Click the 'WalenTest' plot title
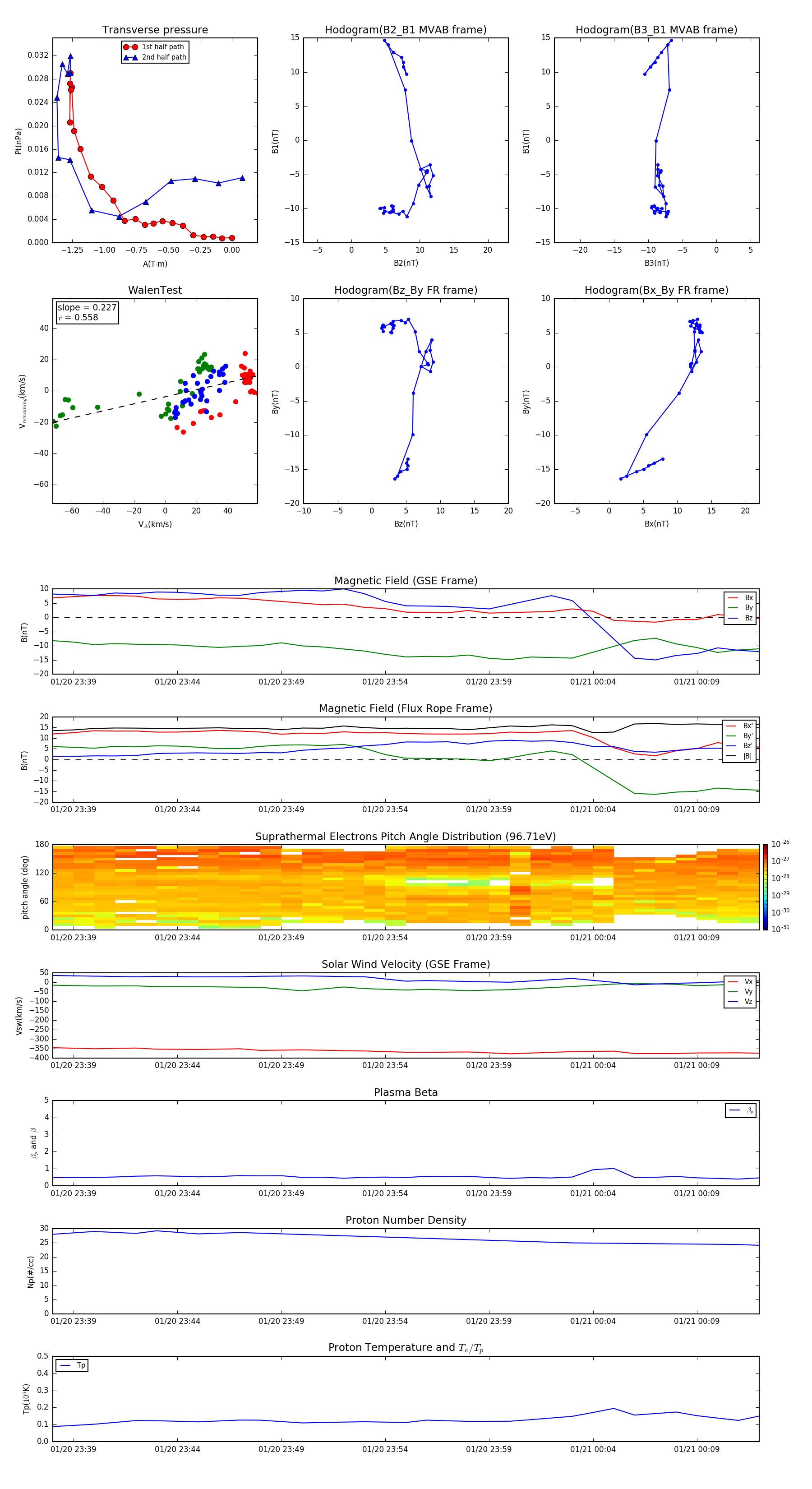The image size is (812, 1489). click(x=155, y=290)
